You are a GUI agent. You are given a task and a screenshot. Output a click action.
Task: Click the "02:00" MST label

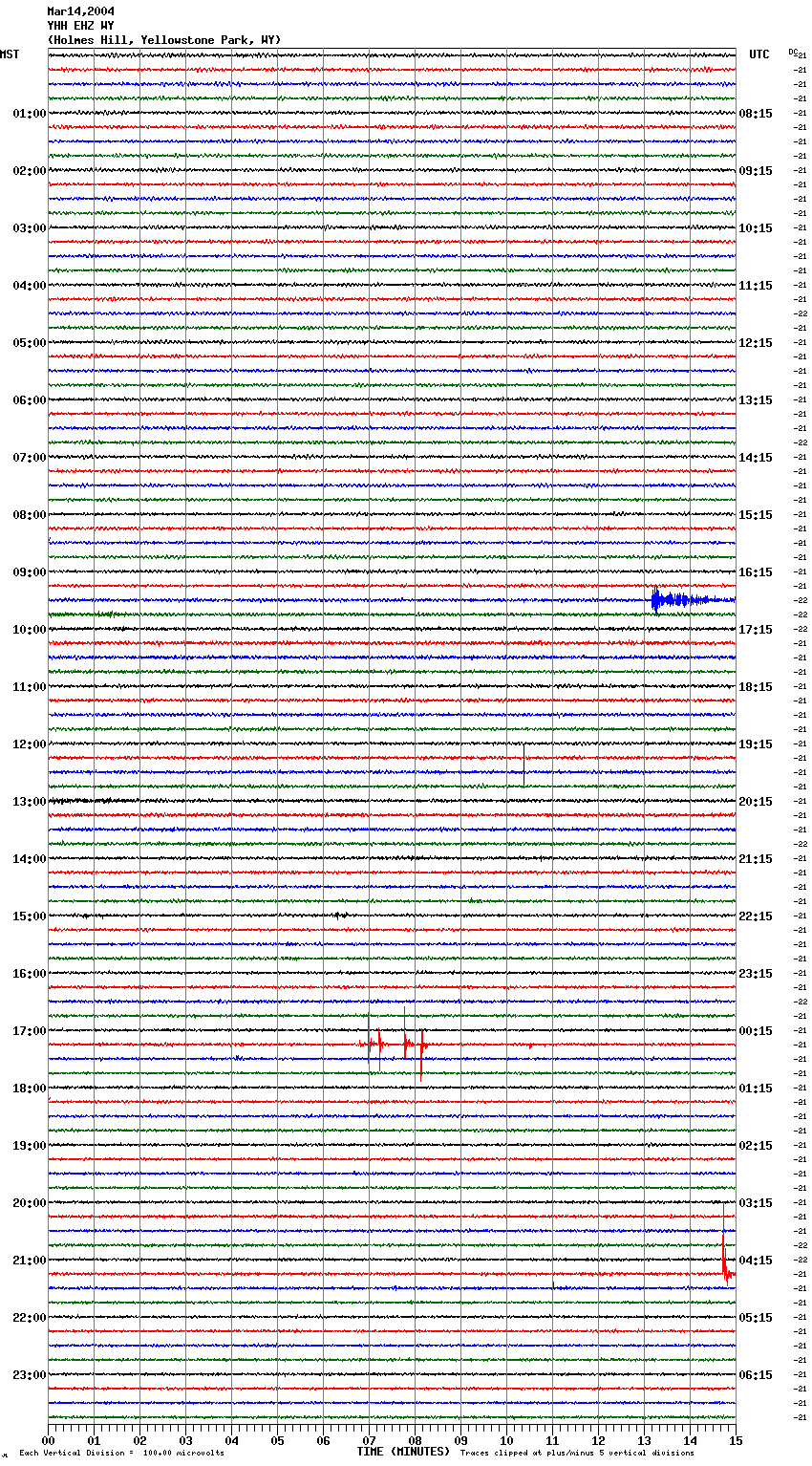click(29, 171)
